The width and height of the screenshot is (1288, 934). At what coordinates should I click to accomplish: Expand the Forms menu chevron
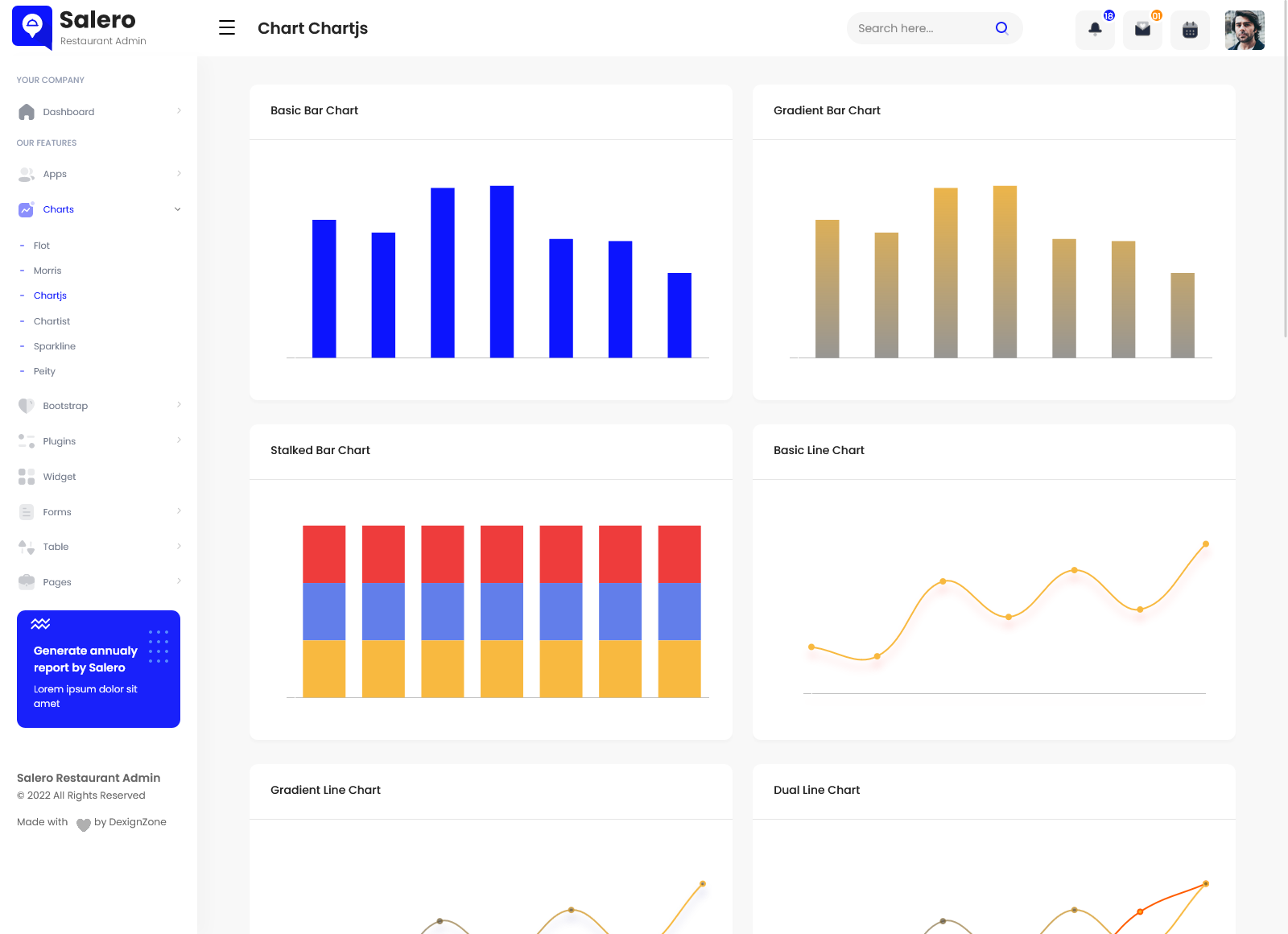(179, 511)
